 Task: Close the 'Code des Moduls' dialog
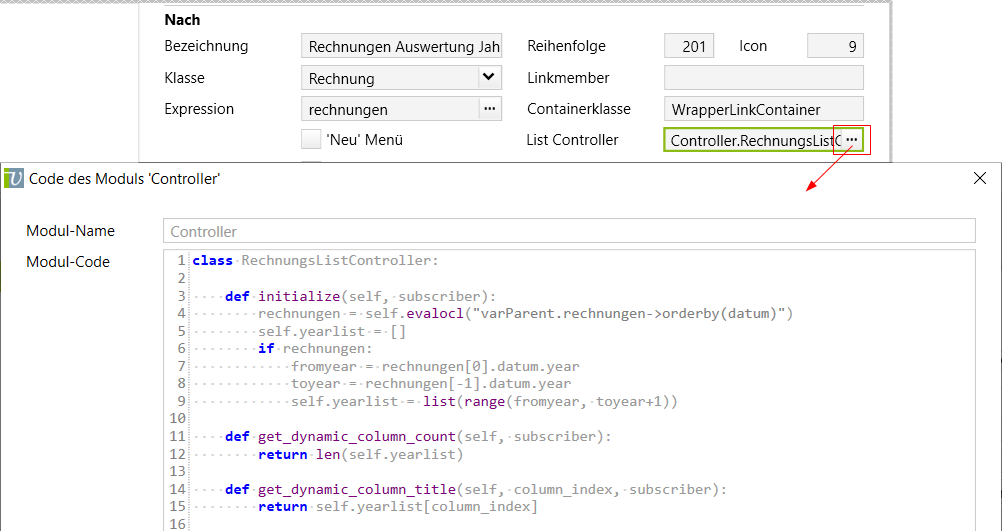click(x=979, y=178)
